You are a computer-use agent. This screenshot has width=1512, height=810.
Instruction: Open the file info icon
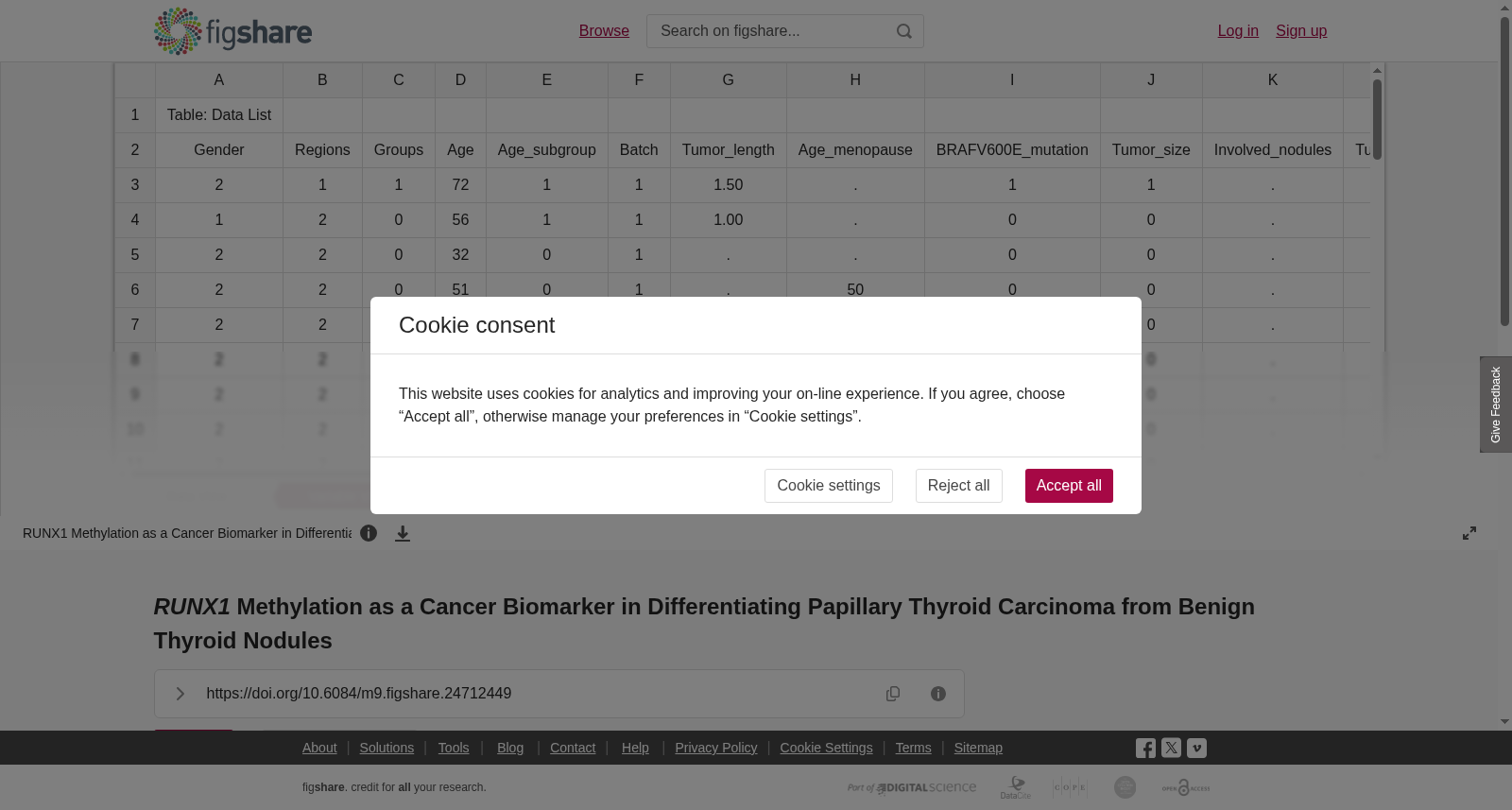(x=369, y=533)
